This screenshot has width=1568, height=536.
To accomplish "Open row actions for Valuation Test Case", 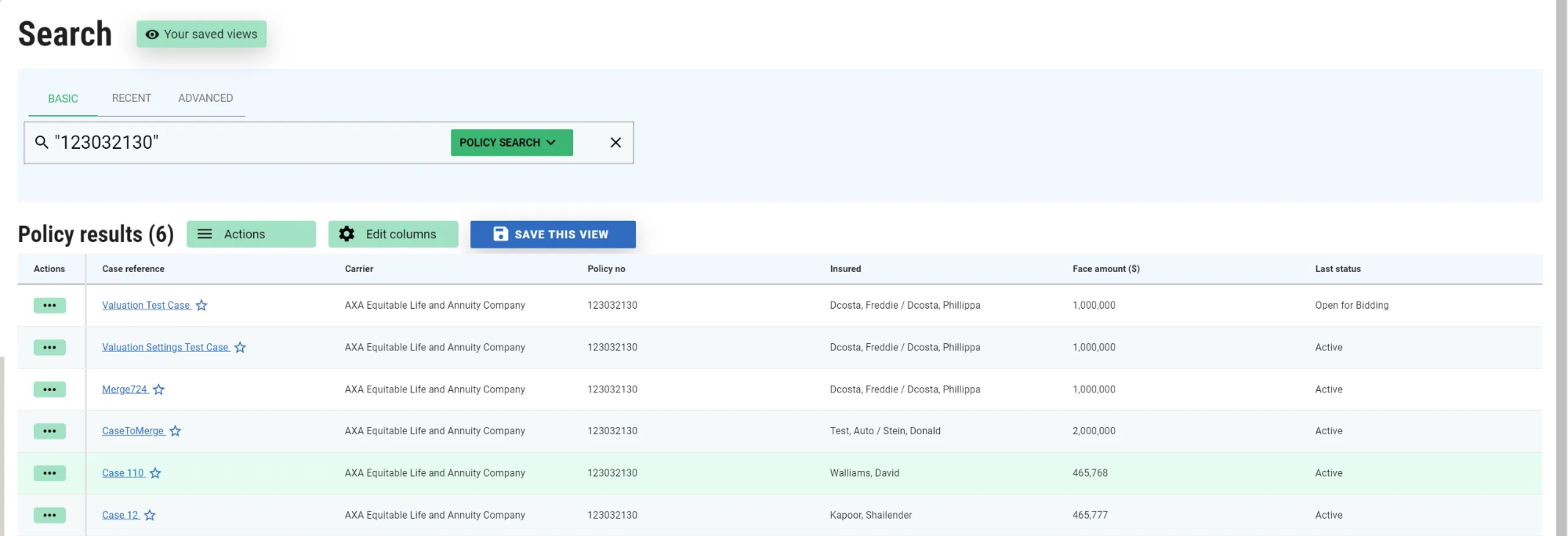I will 49,306.
